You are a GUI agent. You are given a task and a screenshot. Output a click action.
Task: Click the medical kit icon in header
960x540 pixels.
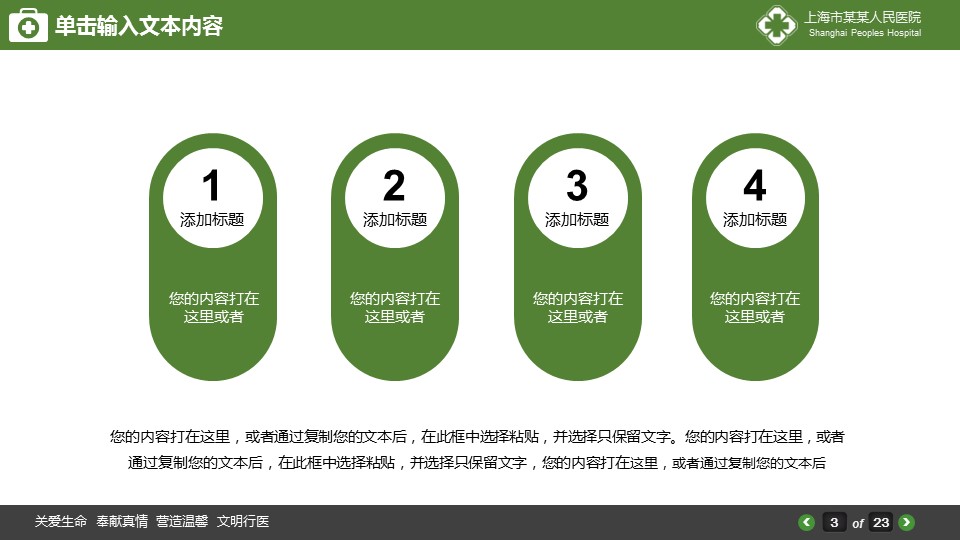(28, 26)
